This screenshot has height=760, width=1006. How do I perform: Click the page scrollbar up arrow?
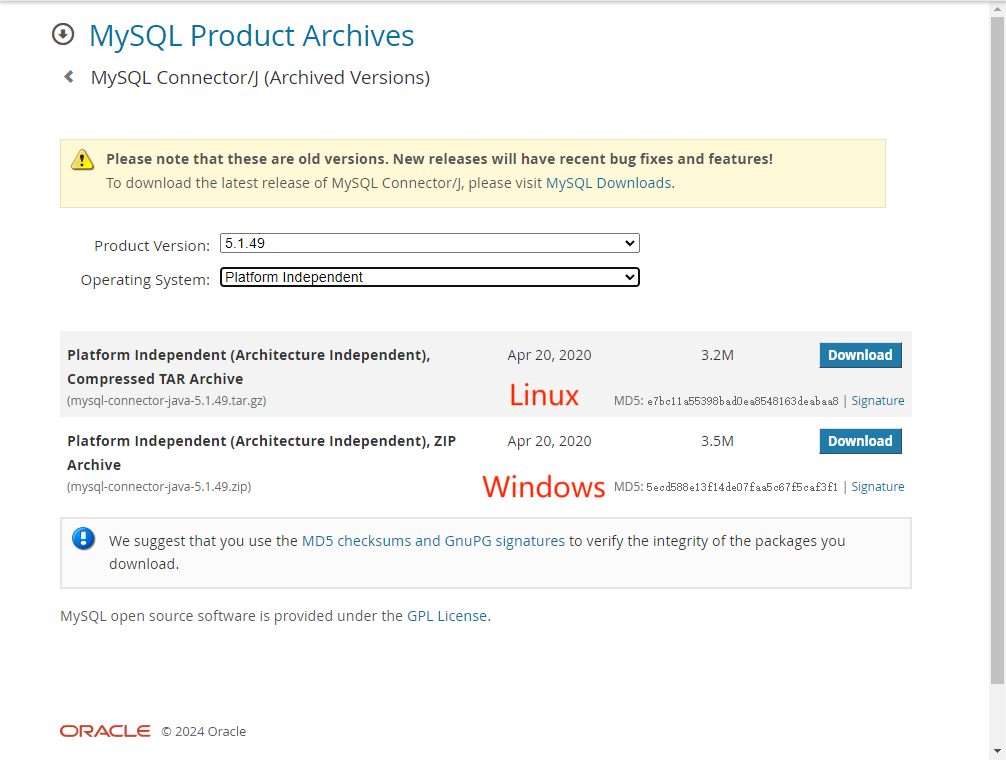point(997,9)
